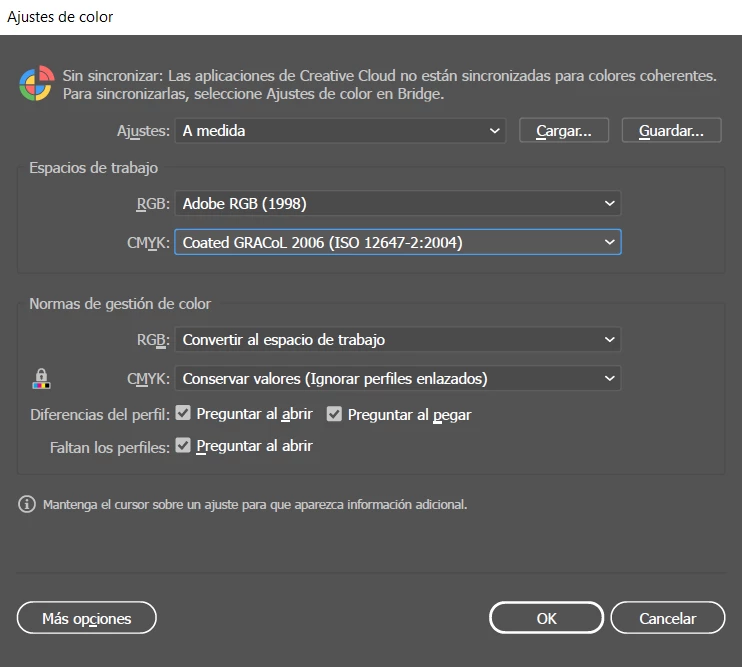The image size is (742, 667).
Task: Click the Ajustes de color title
Action: [x=60, y=17]
